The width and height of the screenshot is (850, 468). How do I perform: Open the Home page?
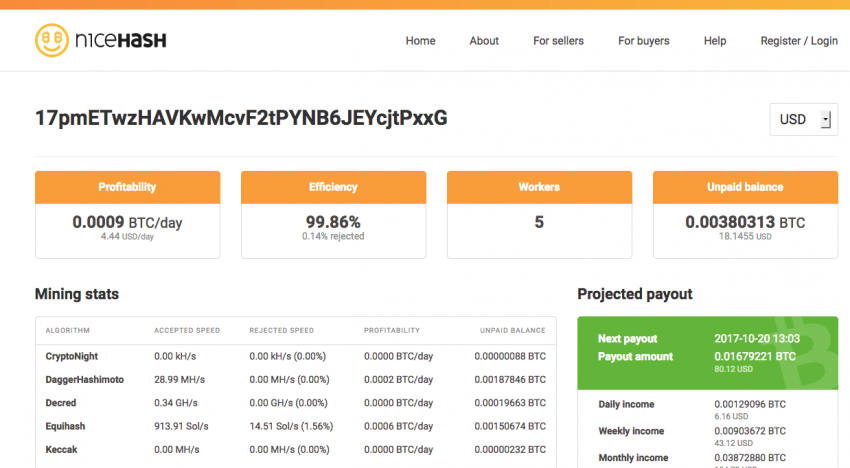click(x=420, y=41)
